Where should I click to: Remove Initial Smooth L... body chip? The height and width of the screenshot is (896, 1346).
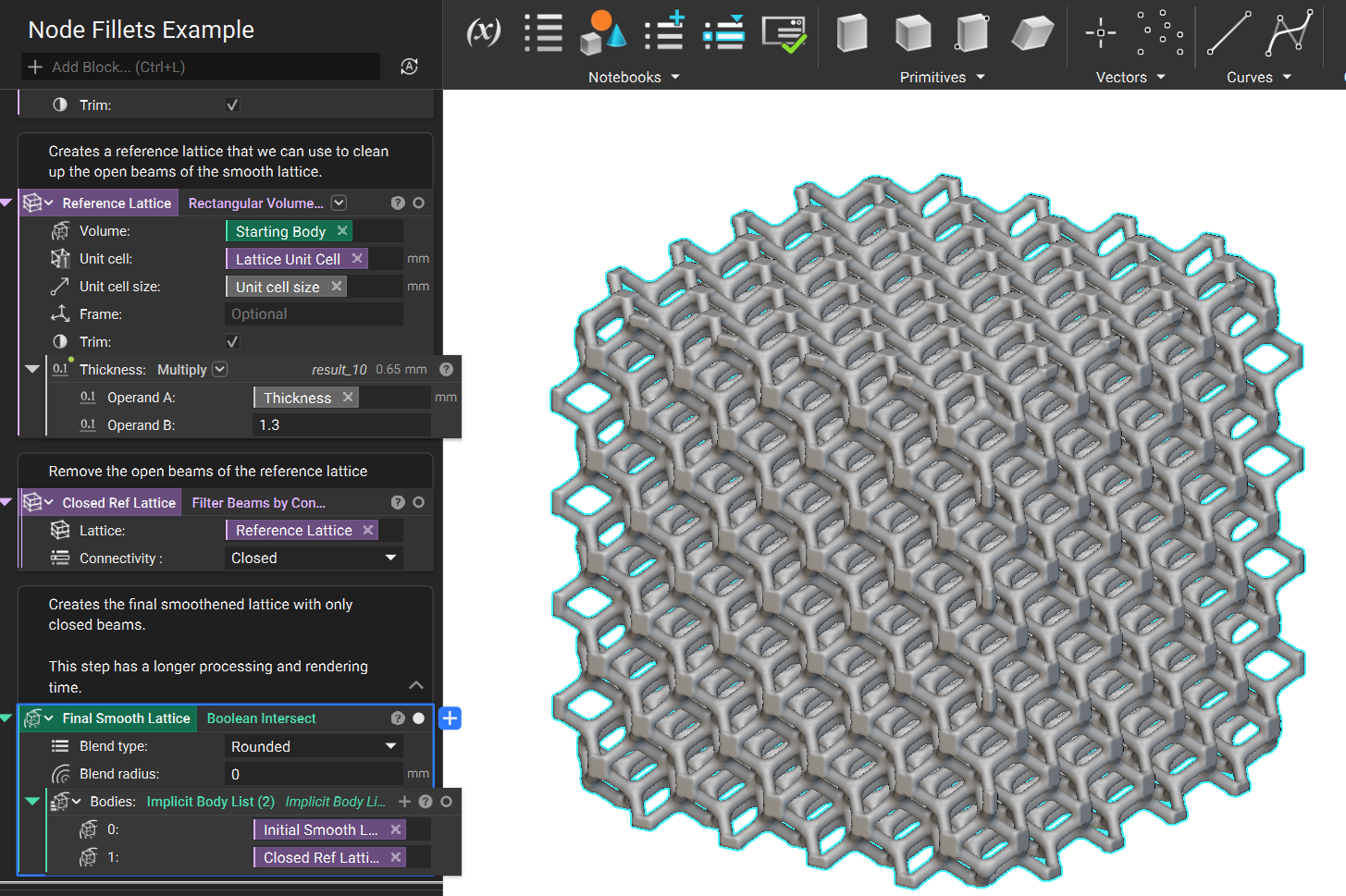pyautogui.click(x=396, y=830)
